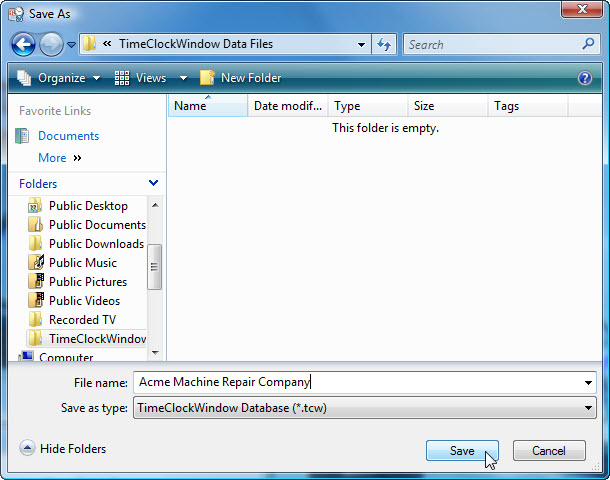Click the Save button
The width and height of the screenshot is (610, 480).
(462, 451)
